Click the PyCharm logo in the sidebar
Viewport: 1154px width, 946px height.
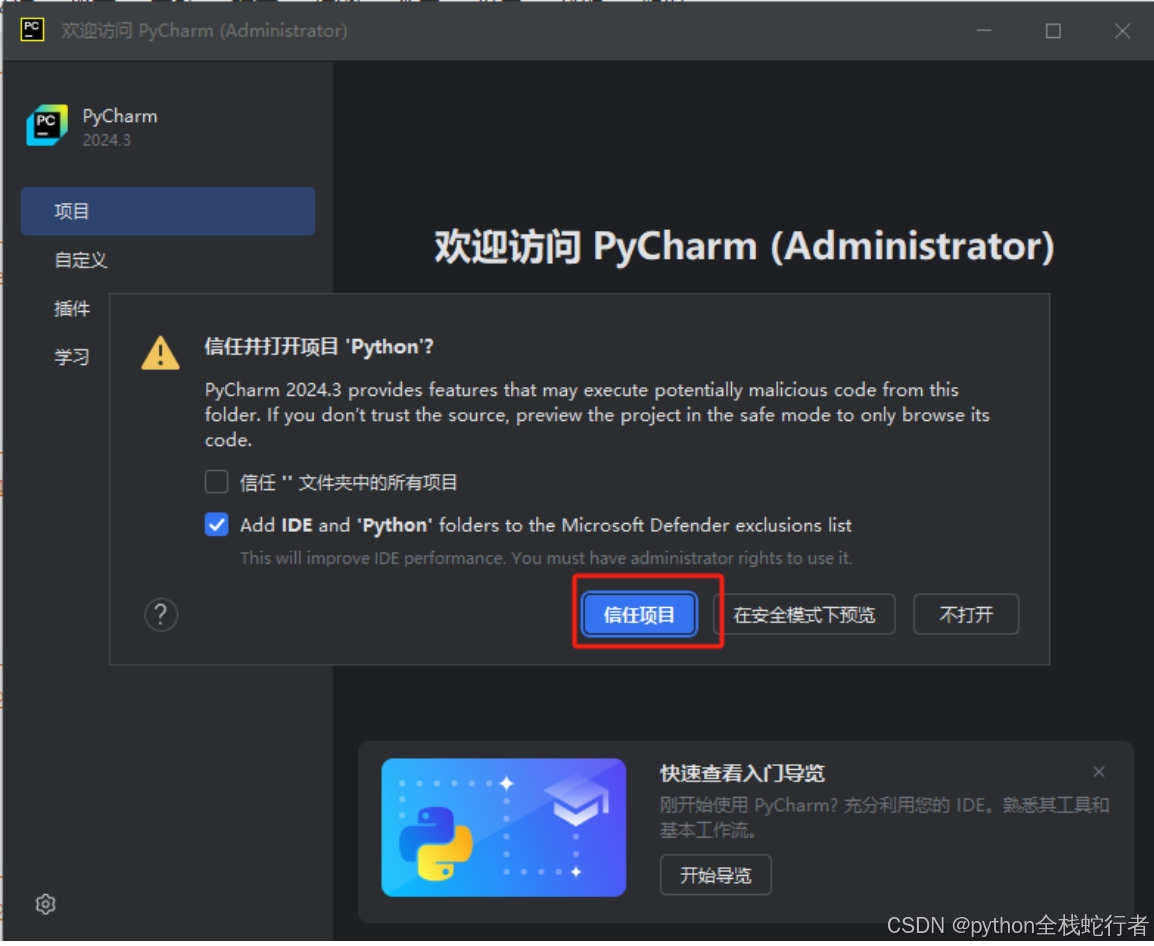(47, 124)
